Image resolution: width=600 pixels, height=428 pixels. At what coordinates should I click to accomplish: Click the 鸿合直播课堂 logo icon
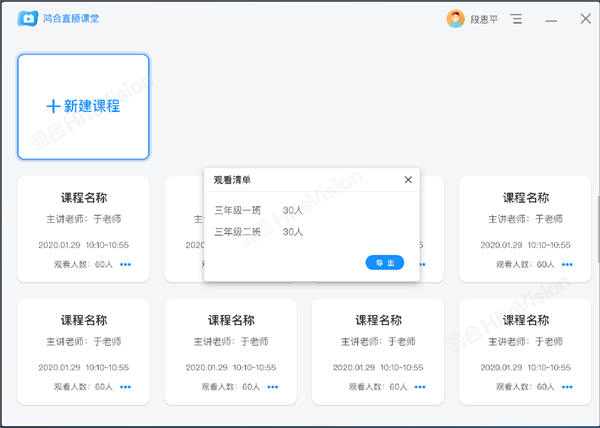coord(28,18)
